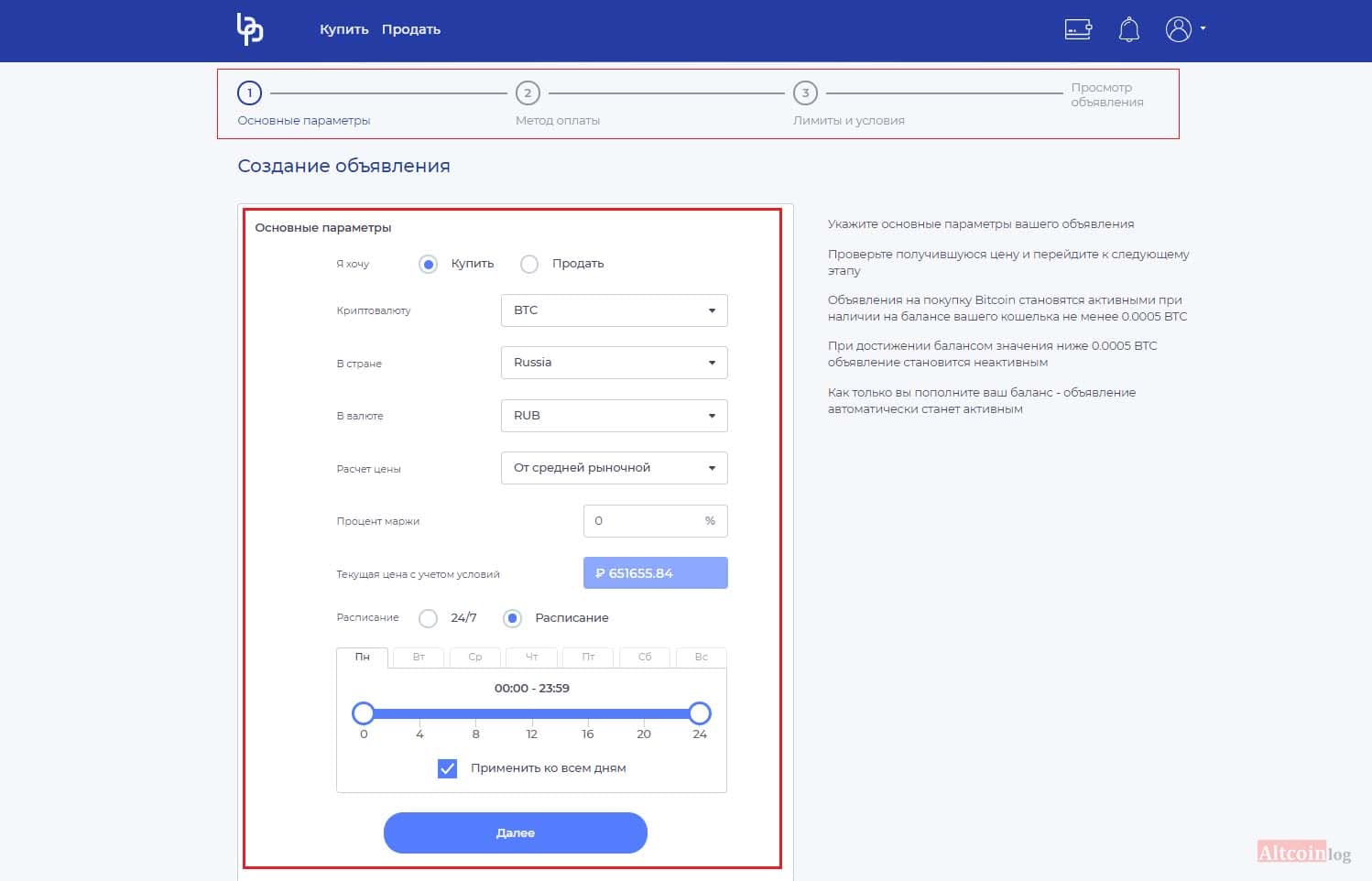Screen dimensions: 1372x881
Task: Open Купить in the top navigation
Action: [344, 29]
